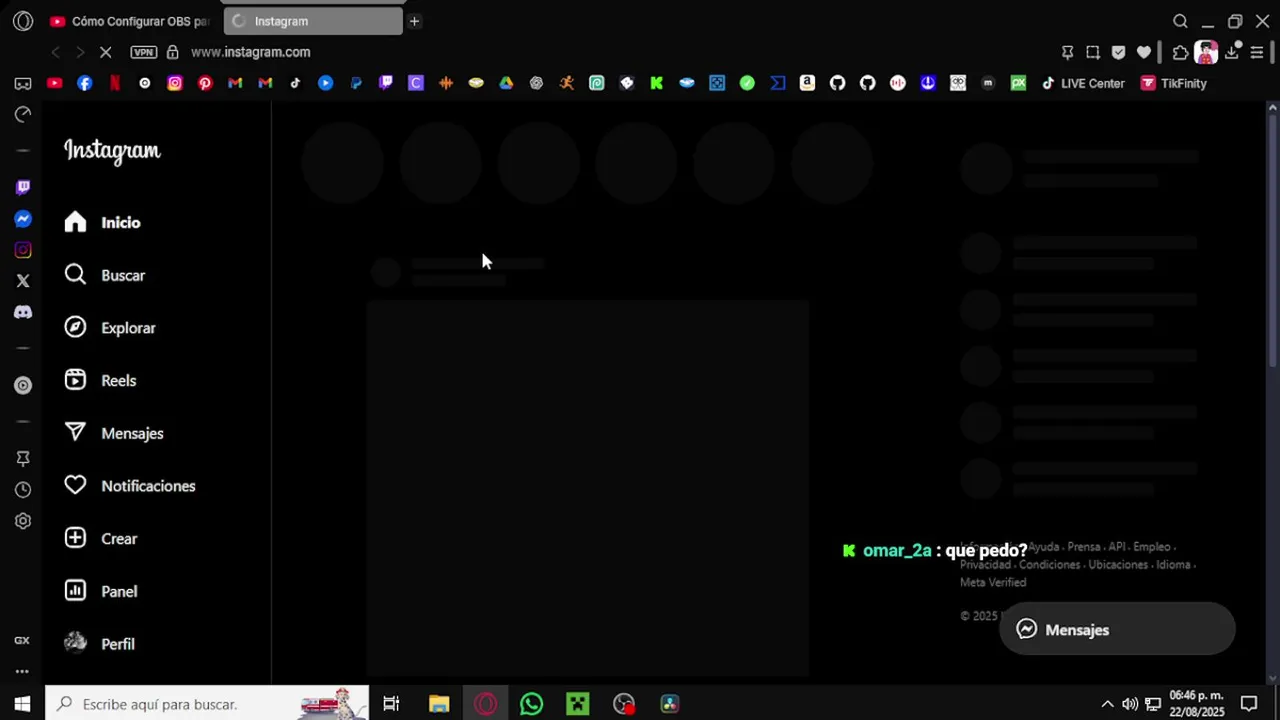Screen dimensions: 1280x720
Task: Open File Explorer from taskbar
Action: pos(439,704)
